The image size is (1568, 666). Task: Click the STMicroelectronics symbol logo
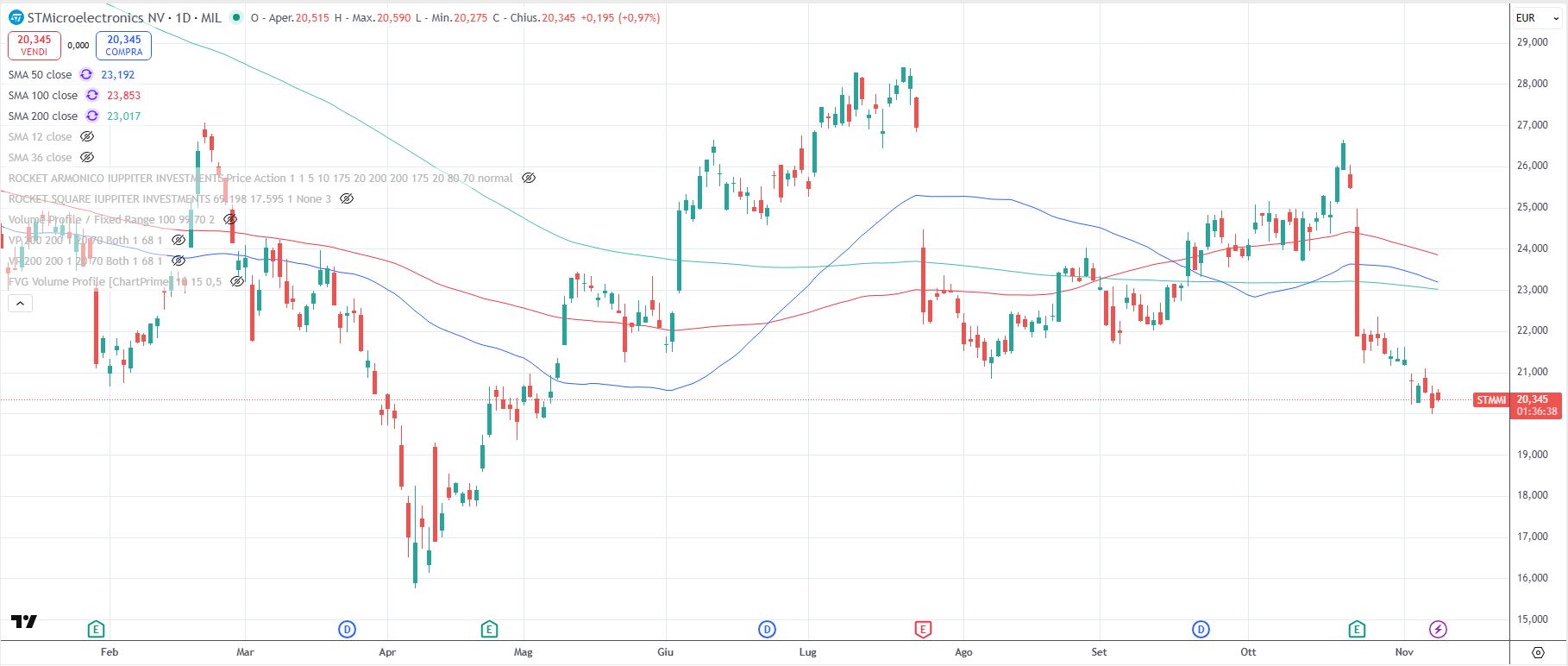tap(16, 17)
